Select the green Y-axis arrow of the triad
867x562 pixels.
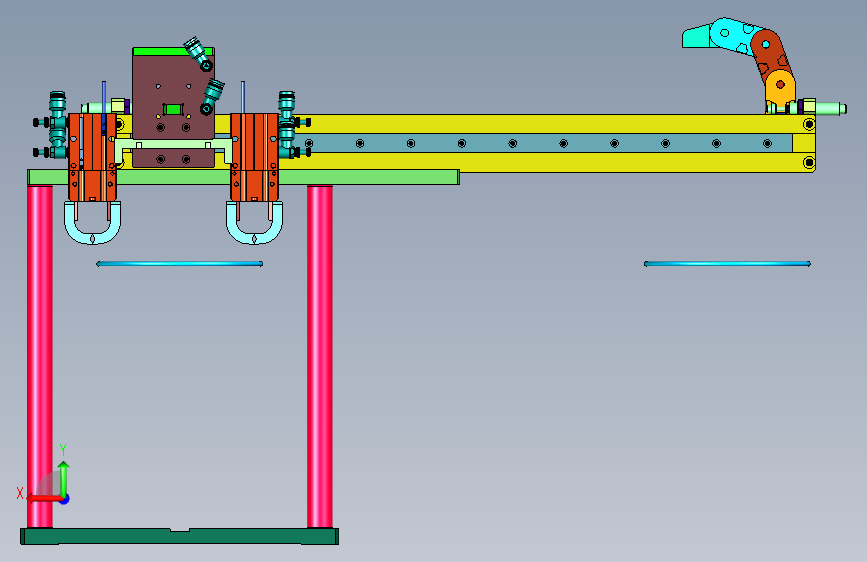click(x=64, y=478)
